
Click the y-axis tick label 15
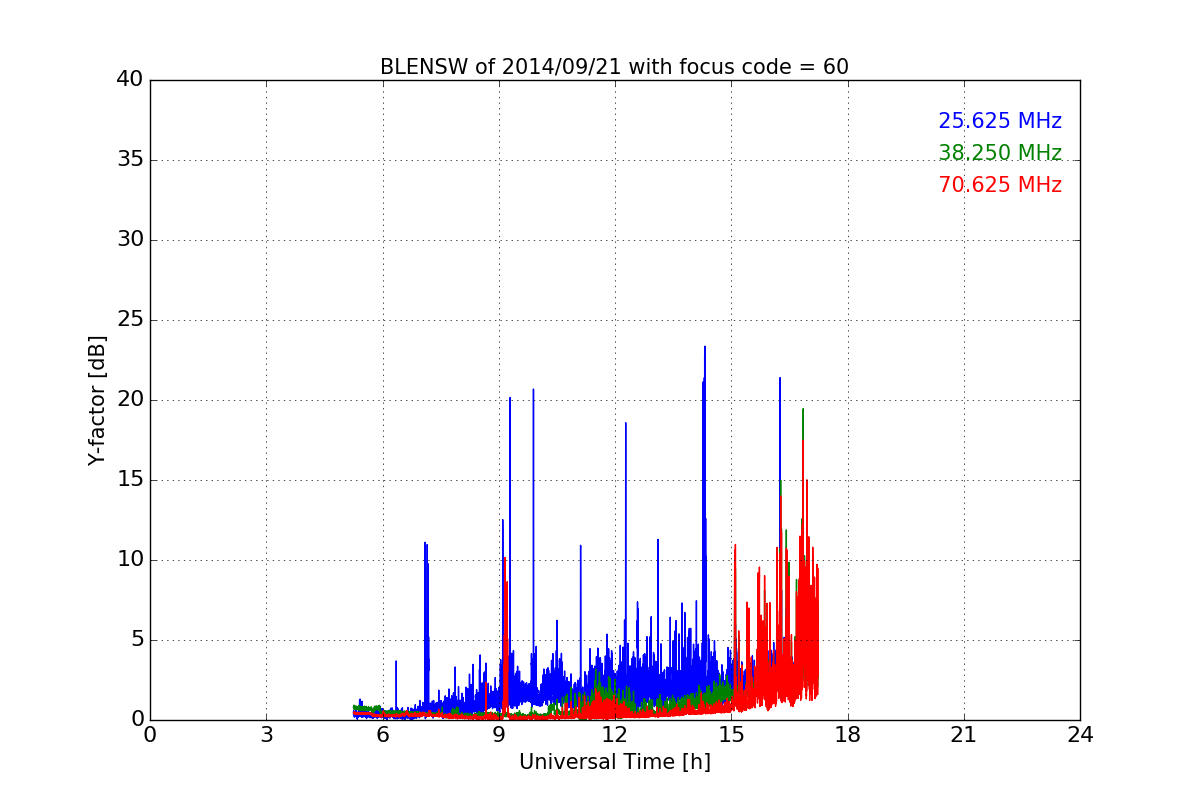[129, 480]
